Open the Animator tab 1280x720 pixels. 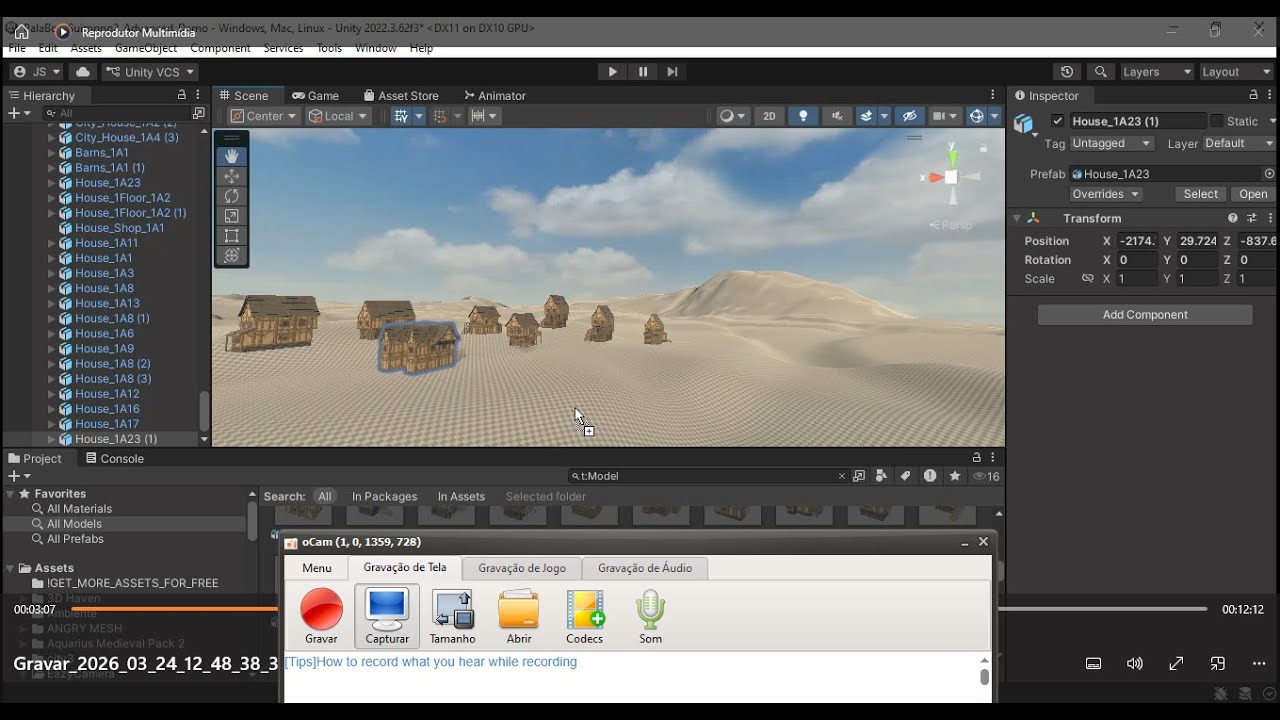(x=493, y=96)
